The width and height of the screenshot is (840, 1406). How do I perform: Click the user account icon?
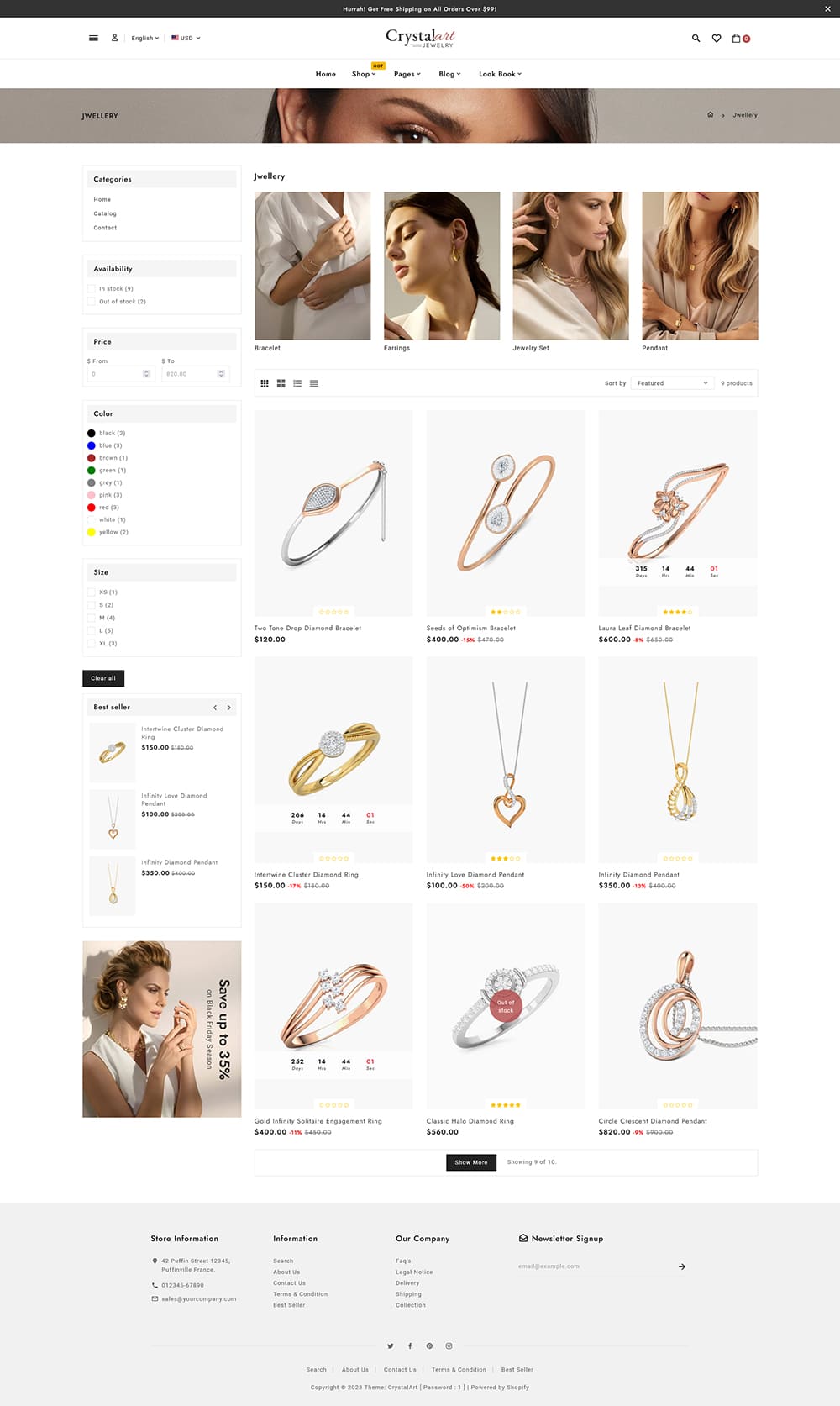115,38
